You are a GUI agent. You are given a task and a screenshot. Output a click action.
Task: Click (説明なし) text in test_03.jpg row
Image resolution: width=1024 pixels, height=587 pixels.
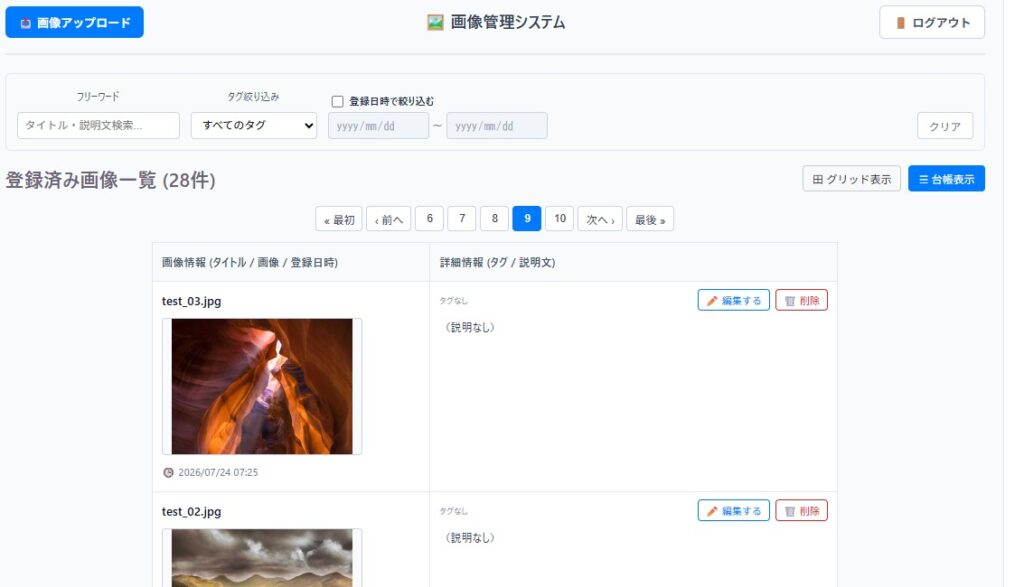(x=470, y=327)
